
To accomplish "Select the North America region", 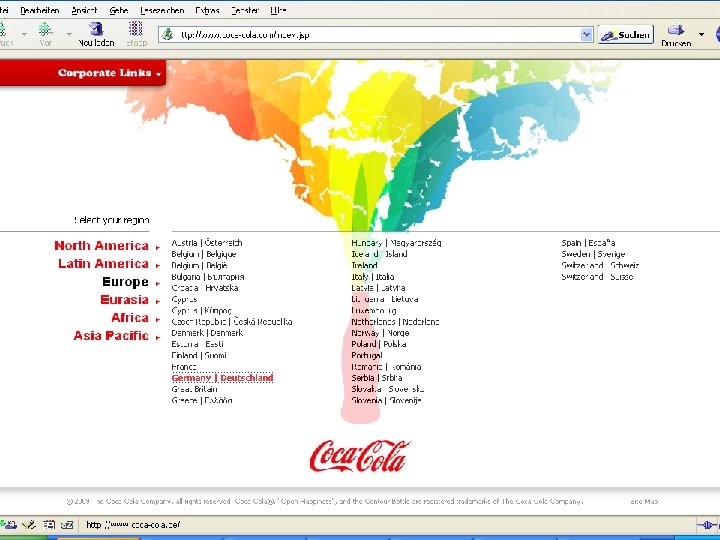I will click(101, 246).
